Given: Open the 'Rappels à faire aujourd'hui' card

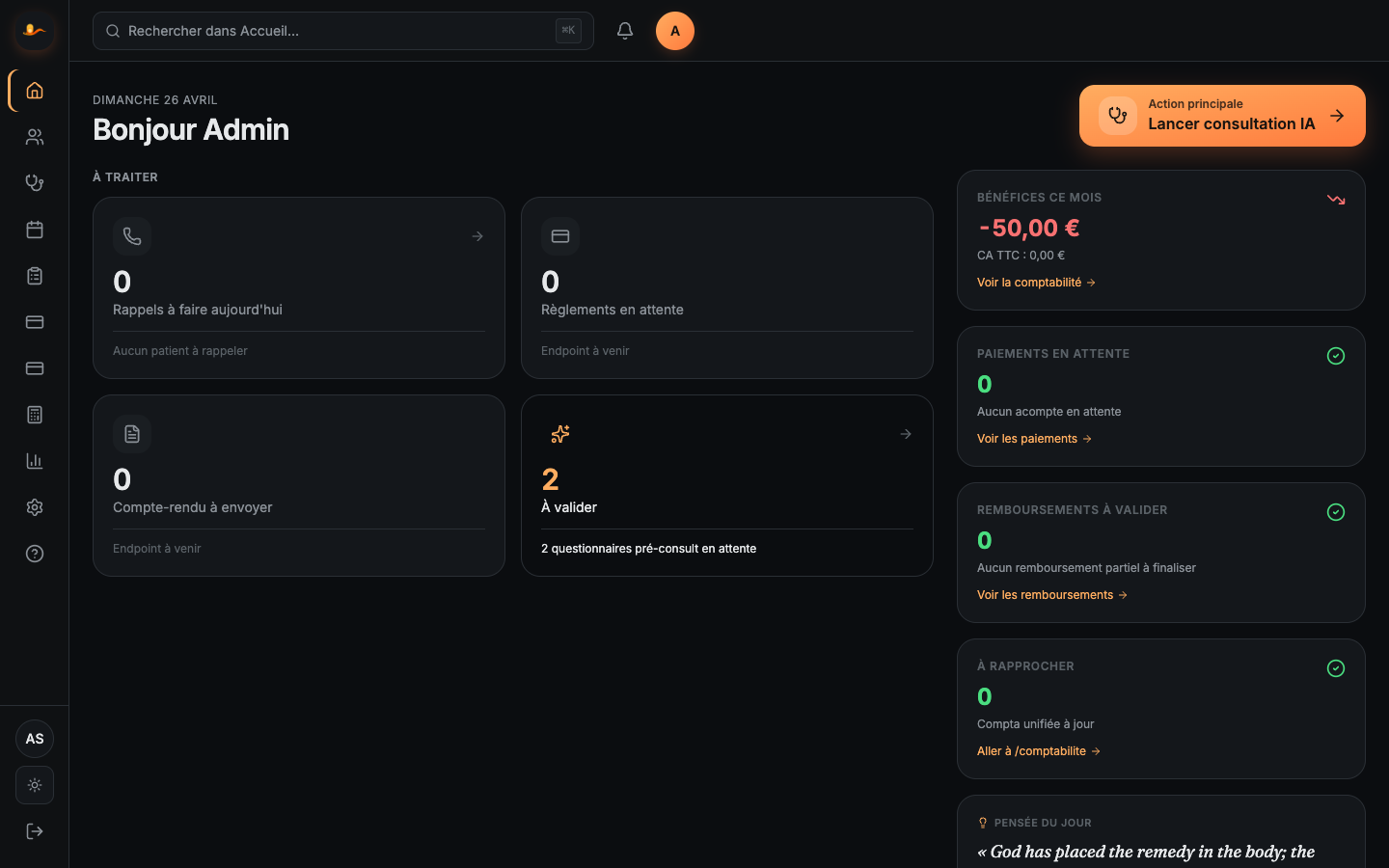Looking at the screenshot, I should tap(299, 287).
